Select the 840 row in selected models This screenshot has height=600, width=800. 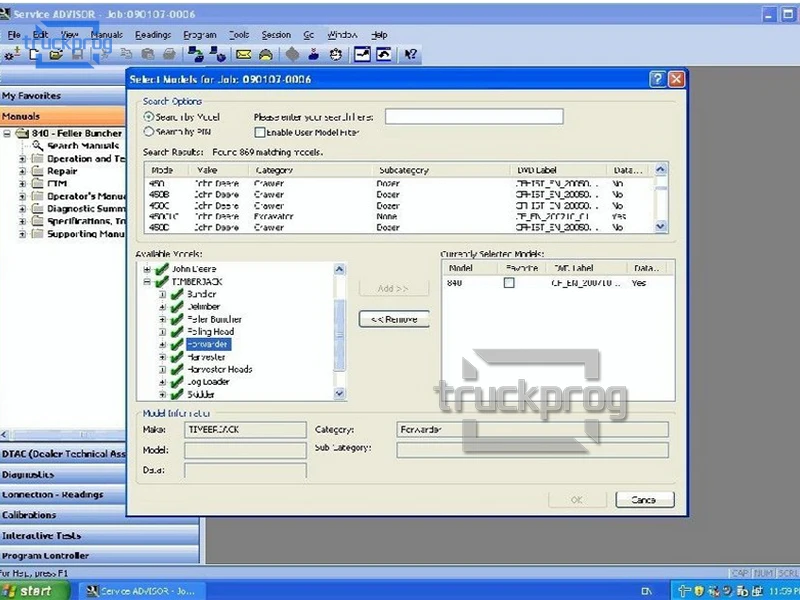558,283
